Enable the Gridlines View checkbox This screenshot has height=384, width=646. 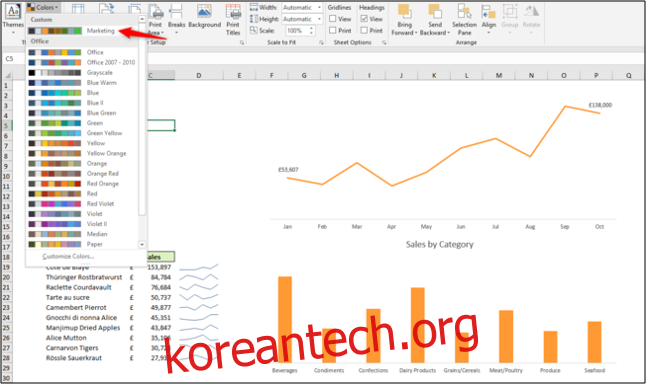pos(333,19)
